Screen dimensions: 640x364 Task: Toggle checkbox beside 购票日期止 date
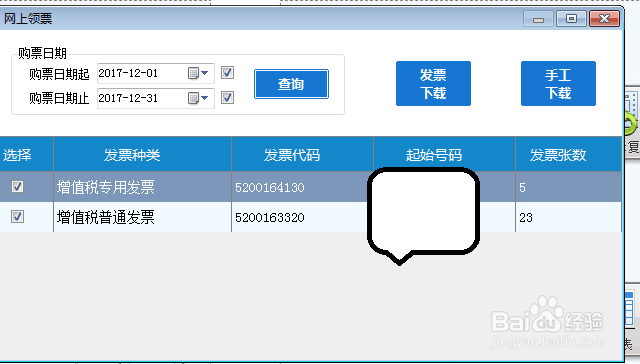227,98
